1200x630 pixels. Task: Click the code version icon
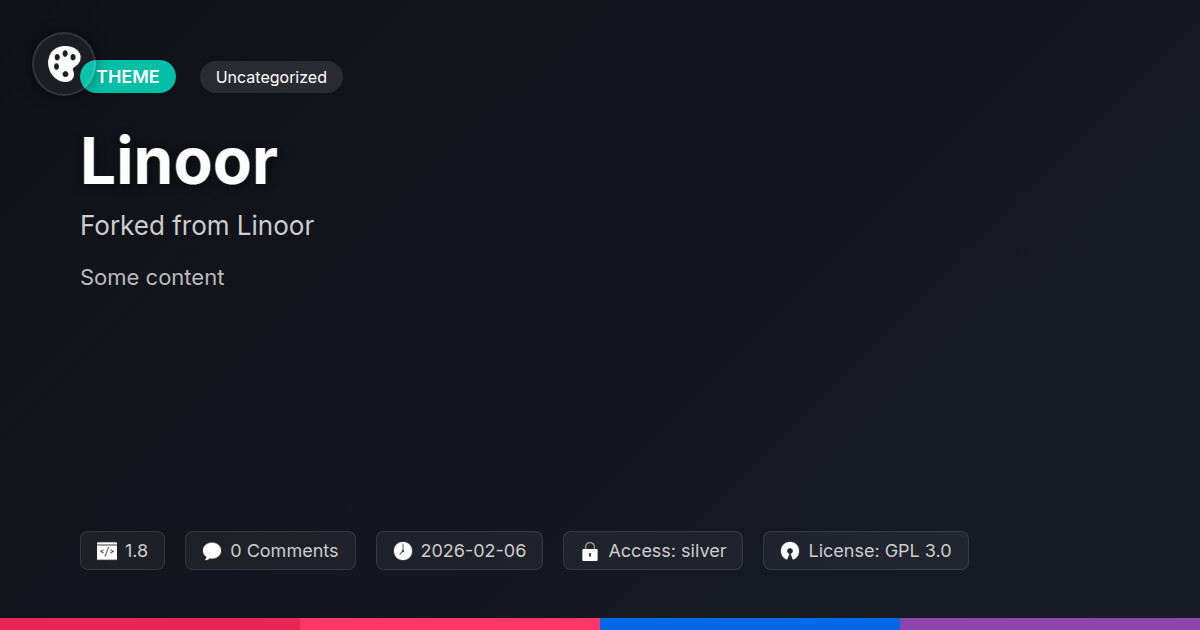pos(106,551)
